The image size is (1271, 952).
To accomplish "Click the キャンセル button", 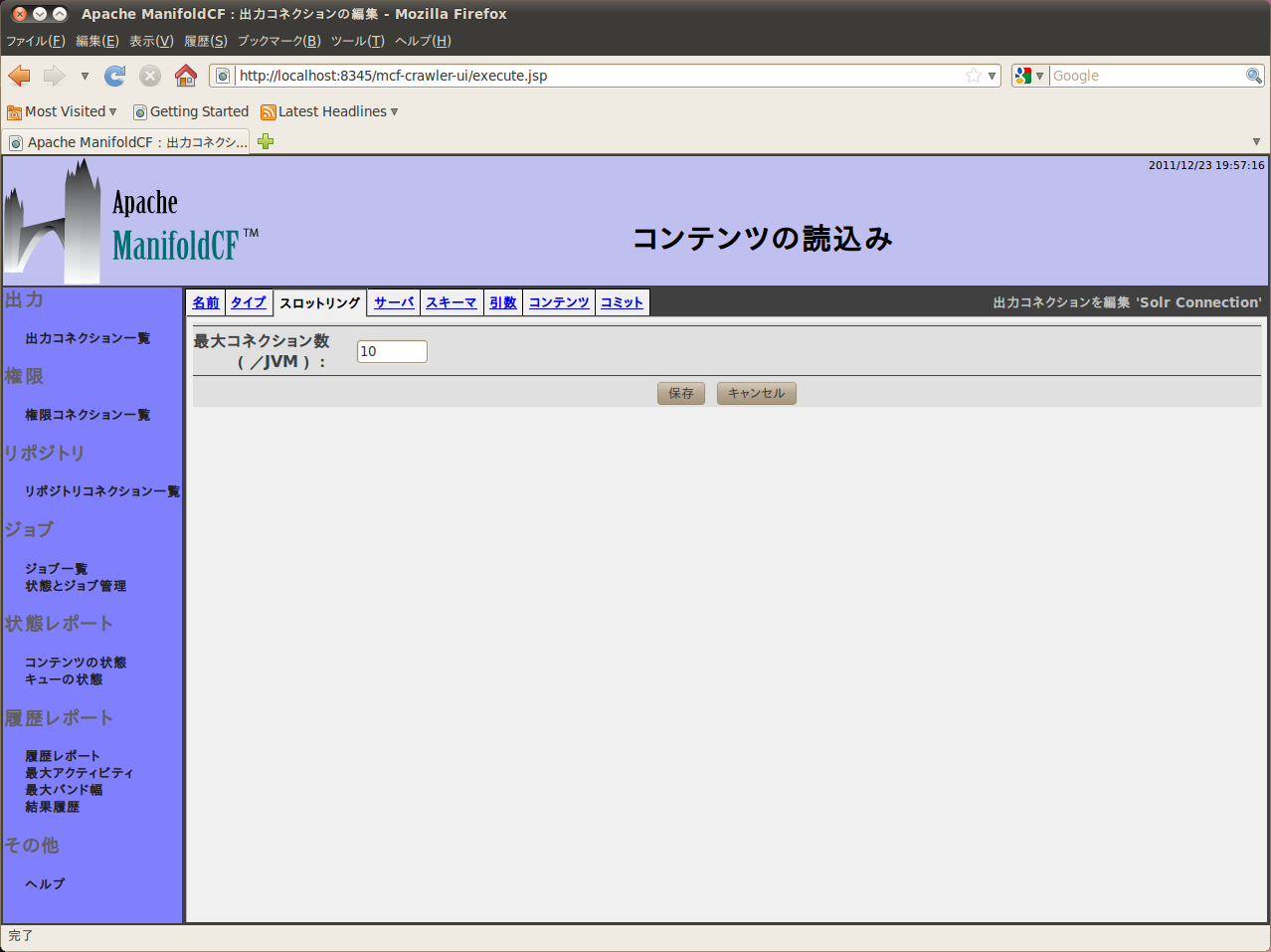I will (x=756, y=393).
